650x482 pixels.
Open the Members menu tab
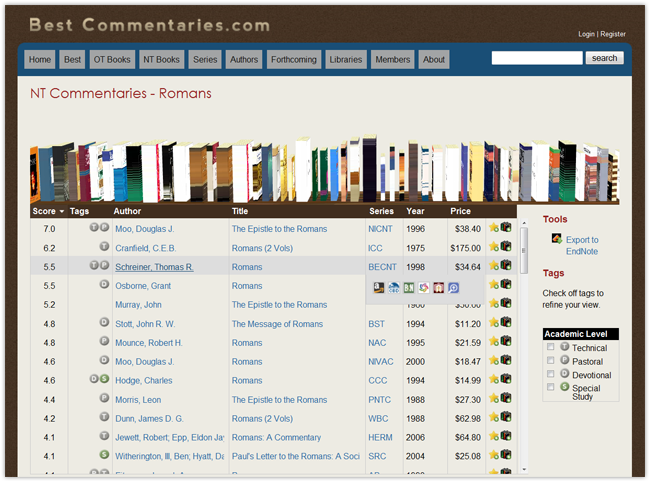tap(393, 59)
